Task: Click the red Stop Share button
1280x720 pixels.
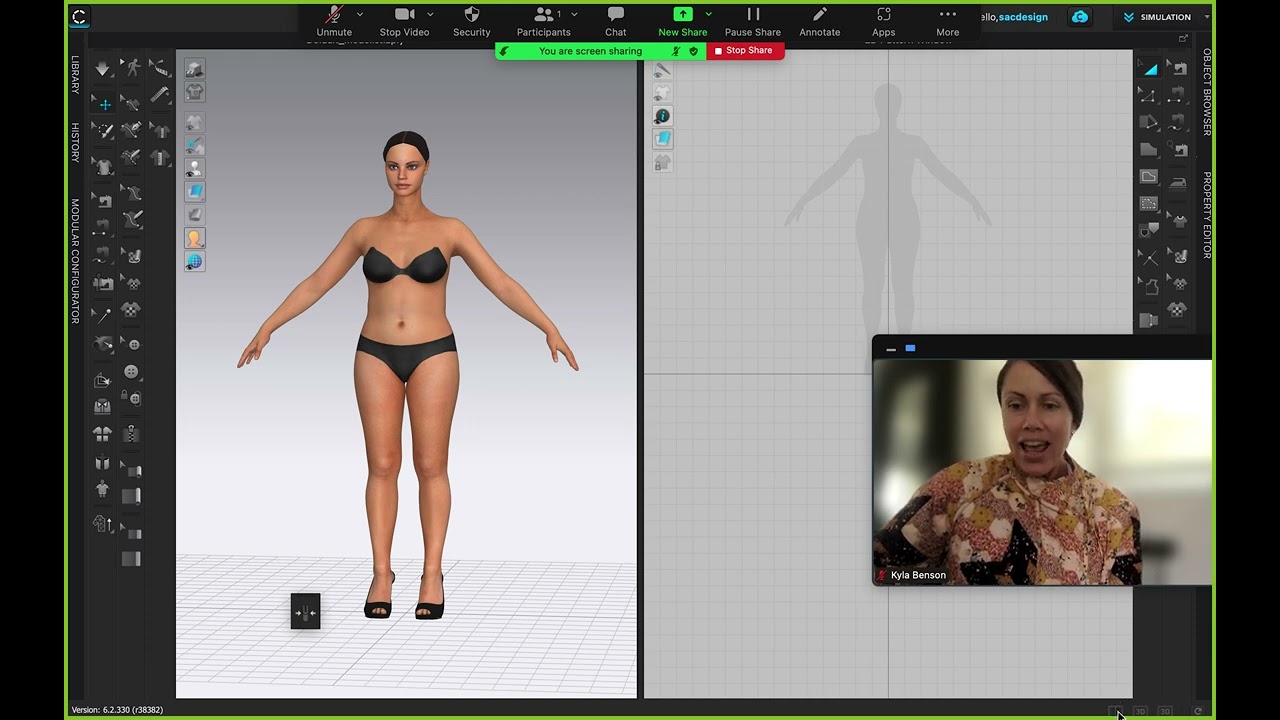Action: click(x=745, y=51)
